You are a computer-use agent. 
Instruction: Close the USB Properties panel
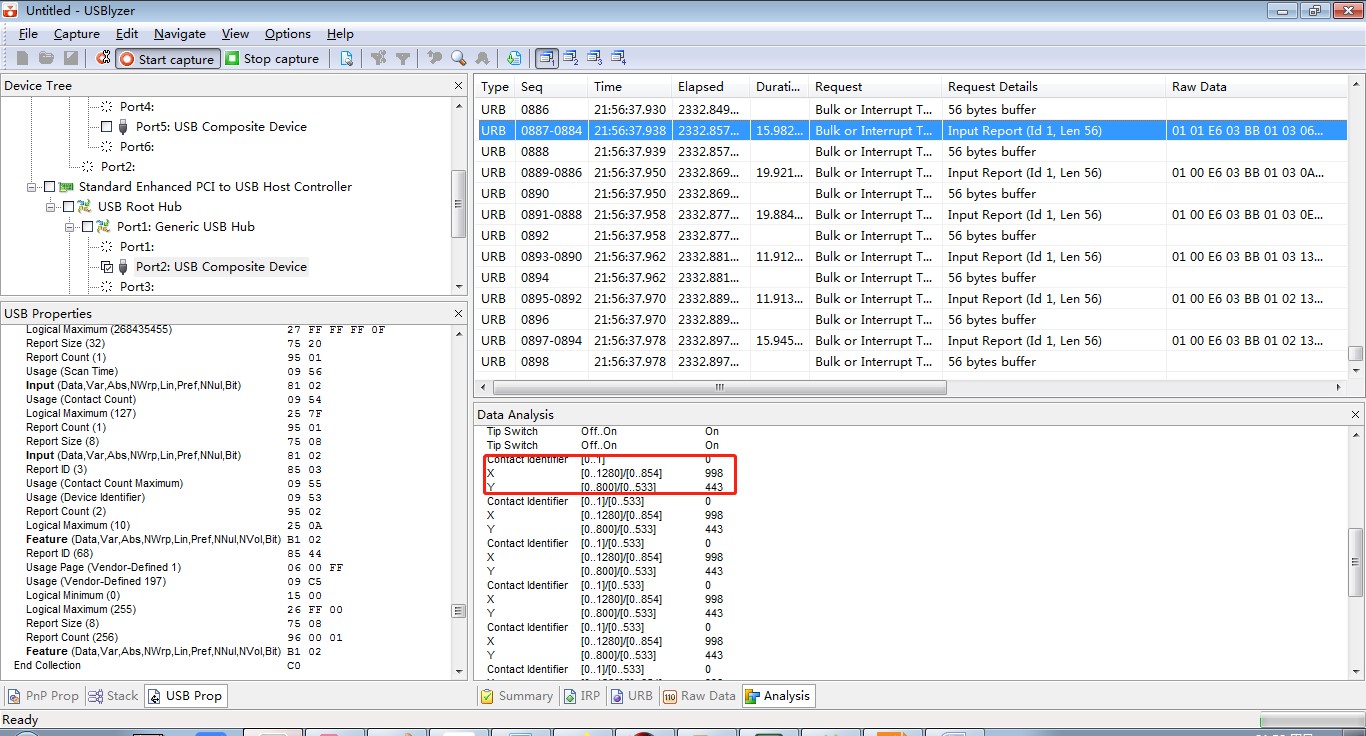click(459, 314)
